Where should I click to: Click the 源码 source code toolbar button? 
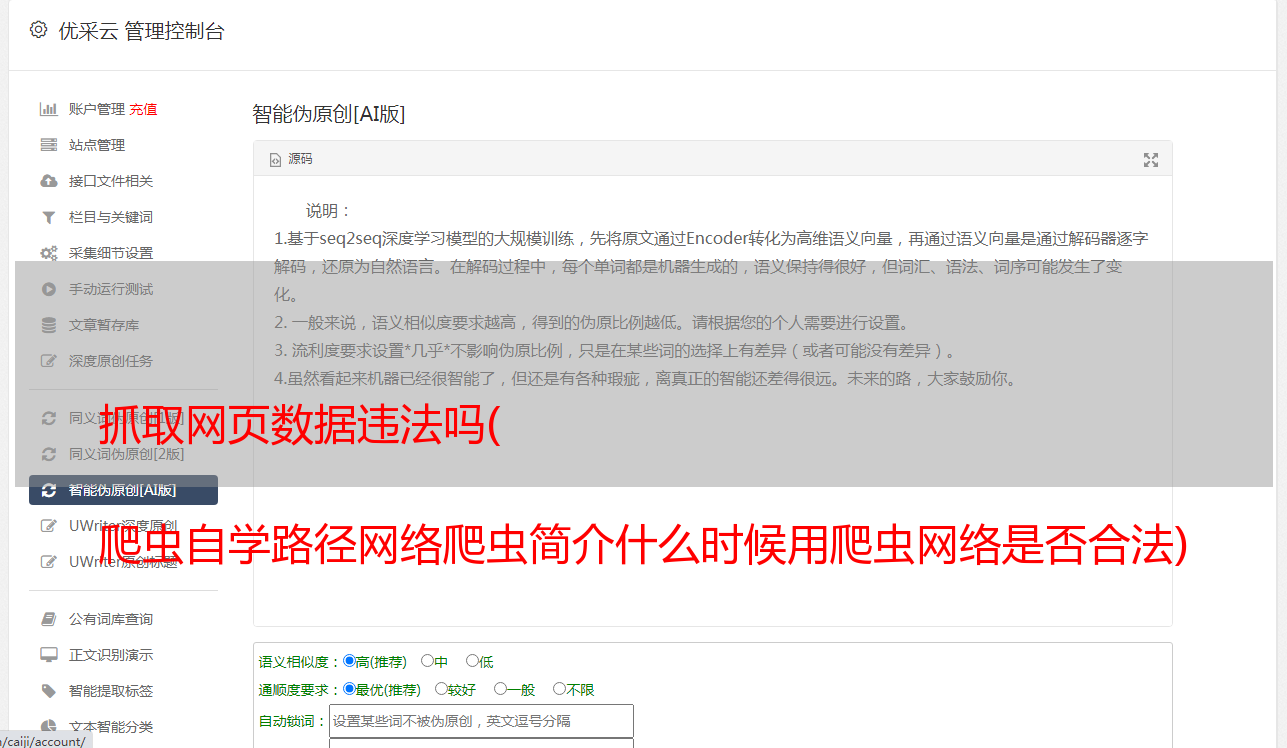point(291,159)
